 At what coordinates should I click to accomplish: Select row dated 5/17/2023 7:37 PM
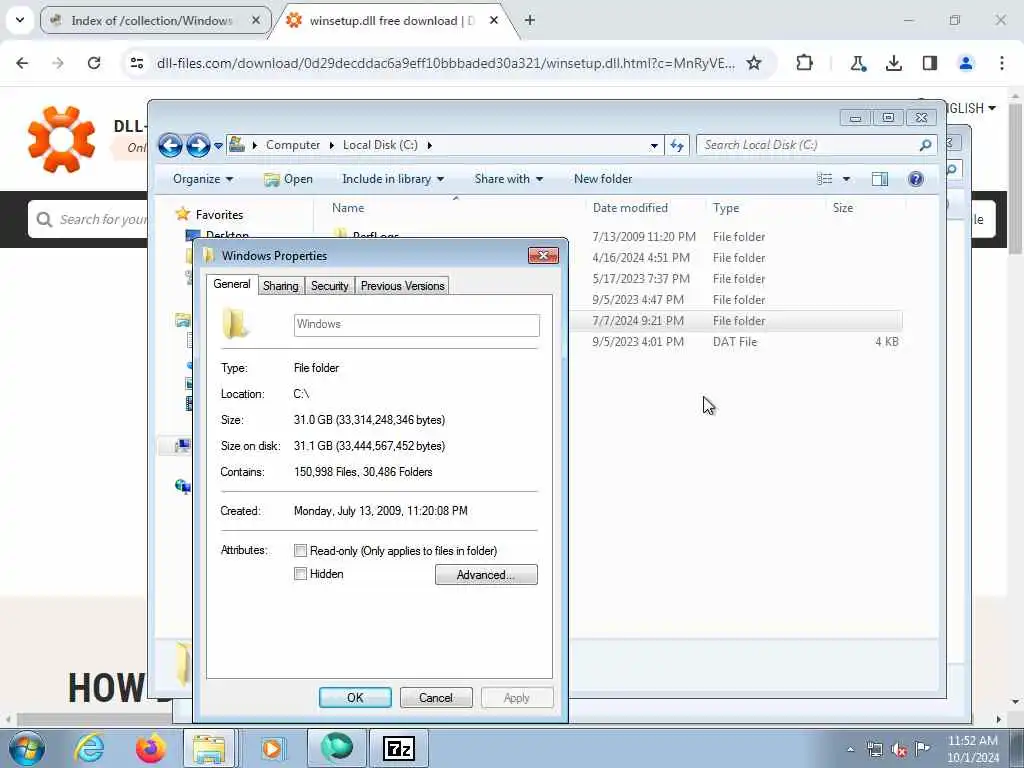click(734, 278)
